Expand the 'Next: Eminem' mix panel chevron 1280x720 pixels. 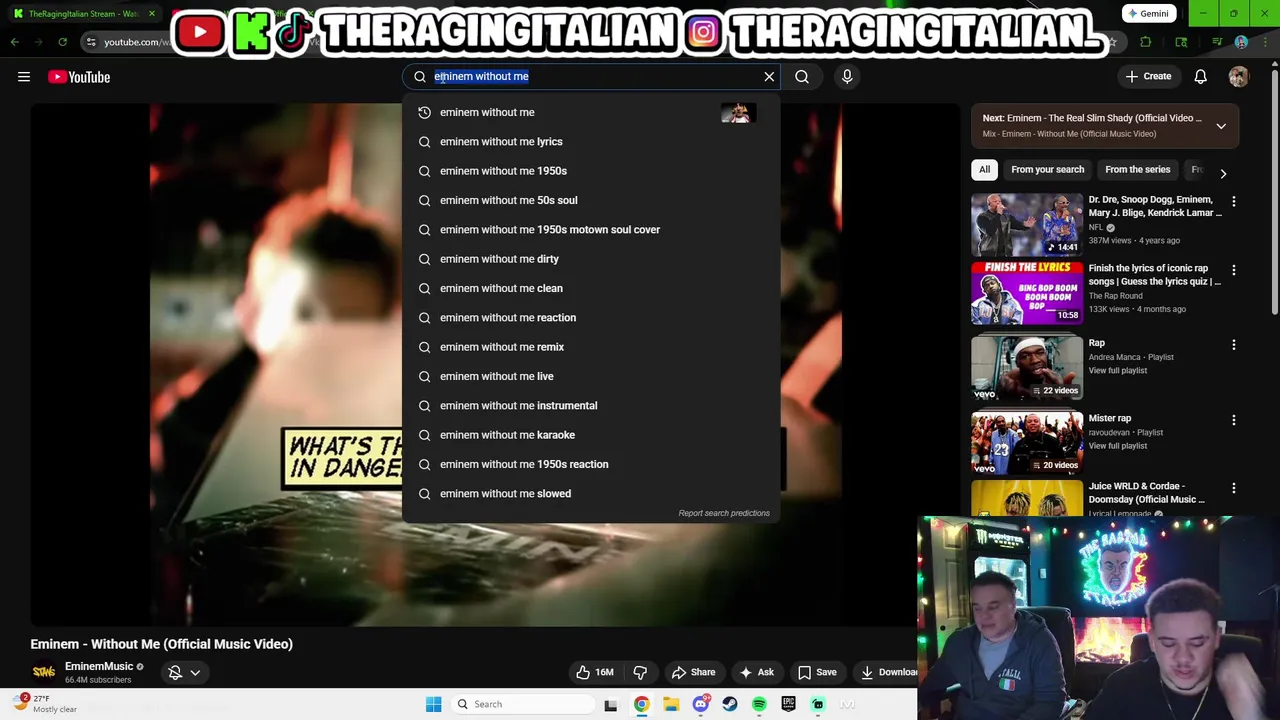point(1221,126)
